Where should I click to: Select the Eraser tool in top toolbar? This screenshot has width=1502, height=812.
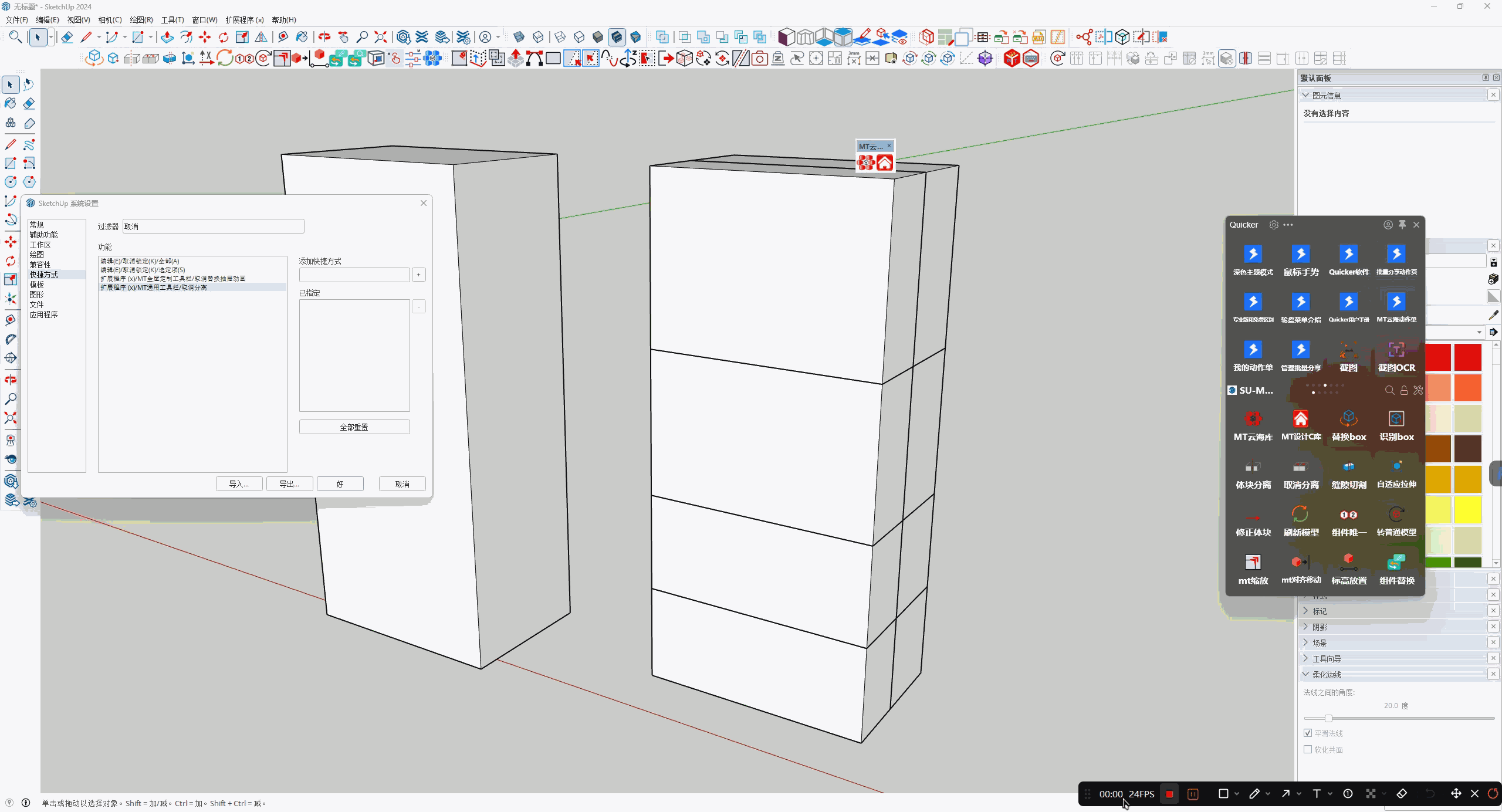click(x=66, y=38)
